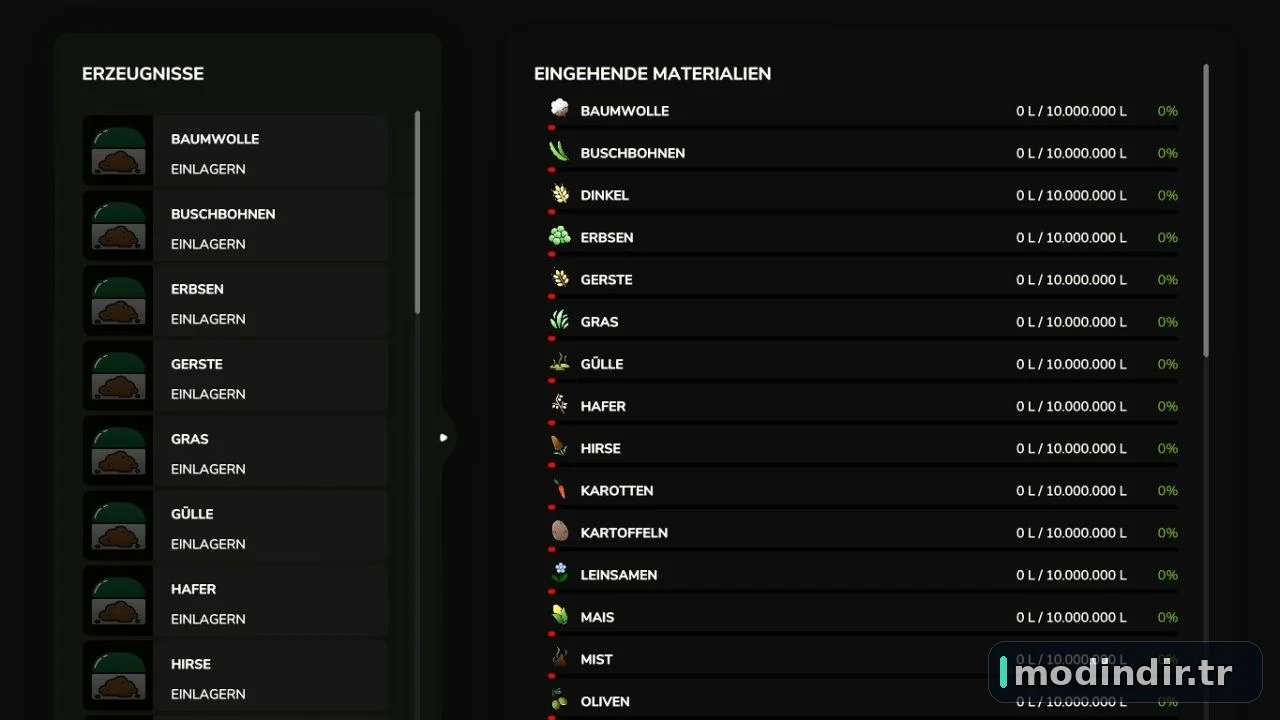Click the green bean icon for Buschbohnen
The image size is (1280, 720).
(x=559, y=151)
